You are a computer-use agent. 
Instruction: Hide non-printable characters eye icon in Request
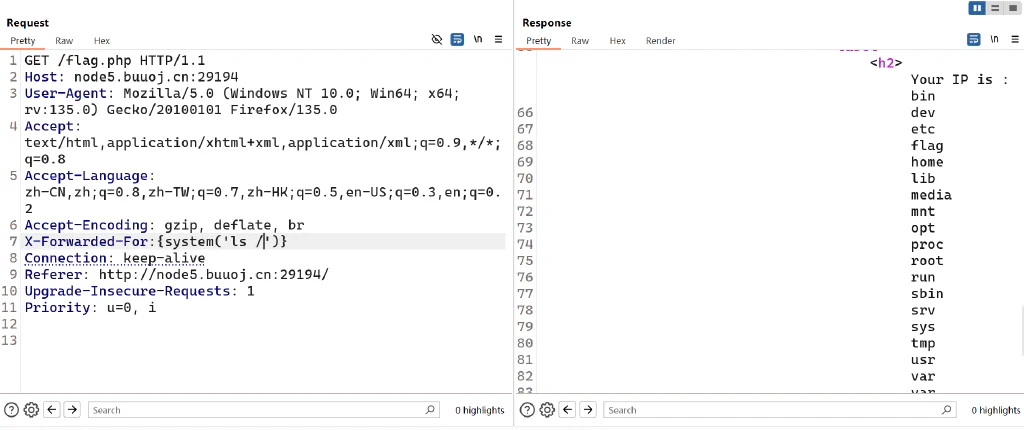point(437,40)
